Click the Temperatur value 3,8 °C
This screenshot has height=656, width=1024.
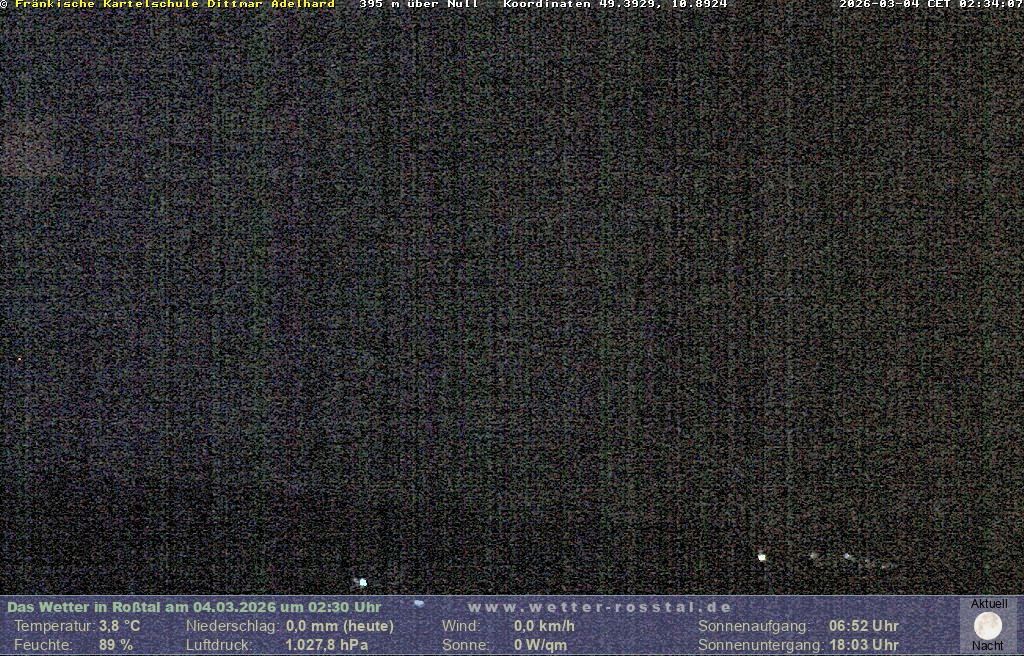pyautogui.click(x=120, y=626)
